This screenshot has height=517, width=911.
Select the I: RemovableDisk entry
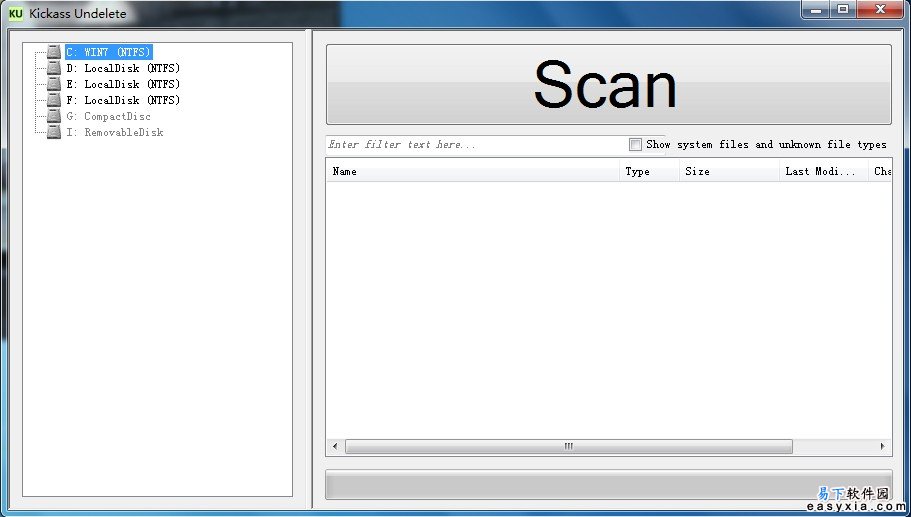(115, 132)
